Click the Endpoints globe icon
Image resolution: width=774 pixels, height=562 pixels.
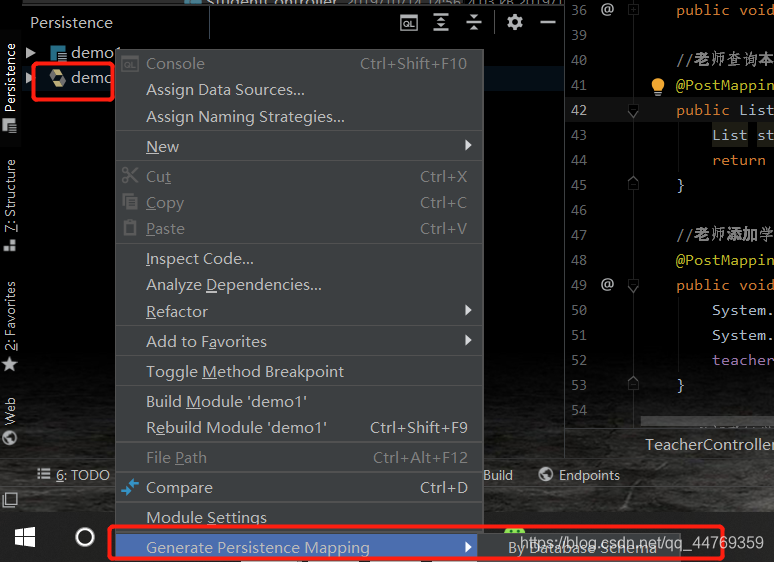545,474
